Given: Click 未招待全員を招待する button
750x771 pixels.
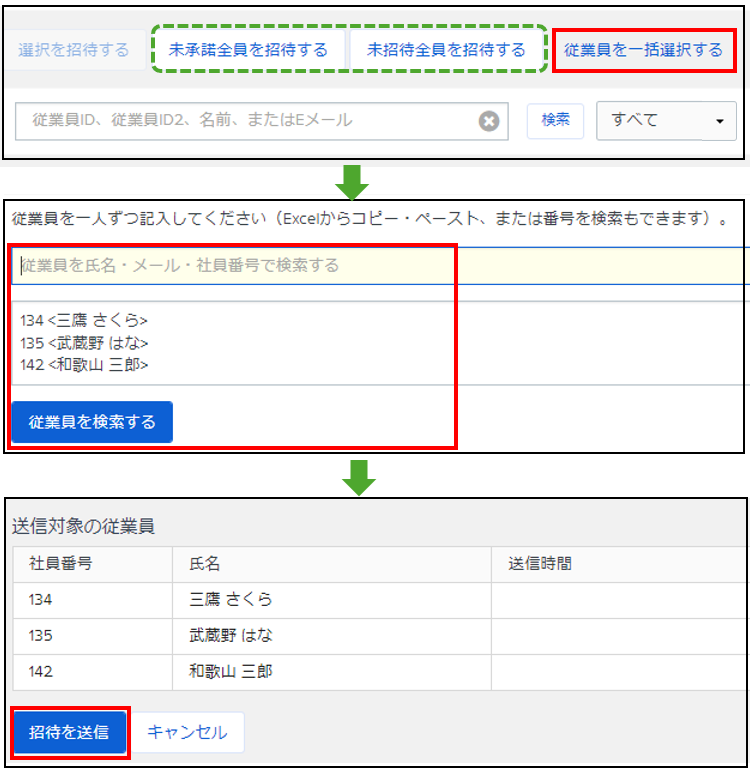Looking at the screenshot, I should 446,49.
